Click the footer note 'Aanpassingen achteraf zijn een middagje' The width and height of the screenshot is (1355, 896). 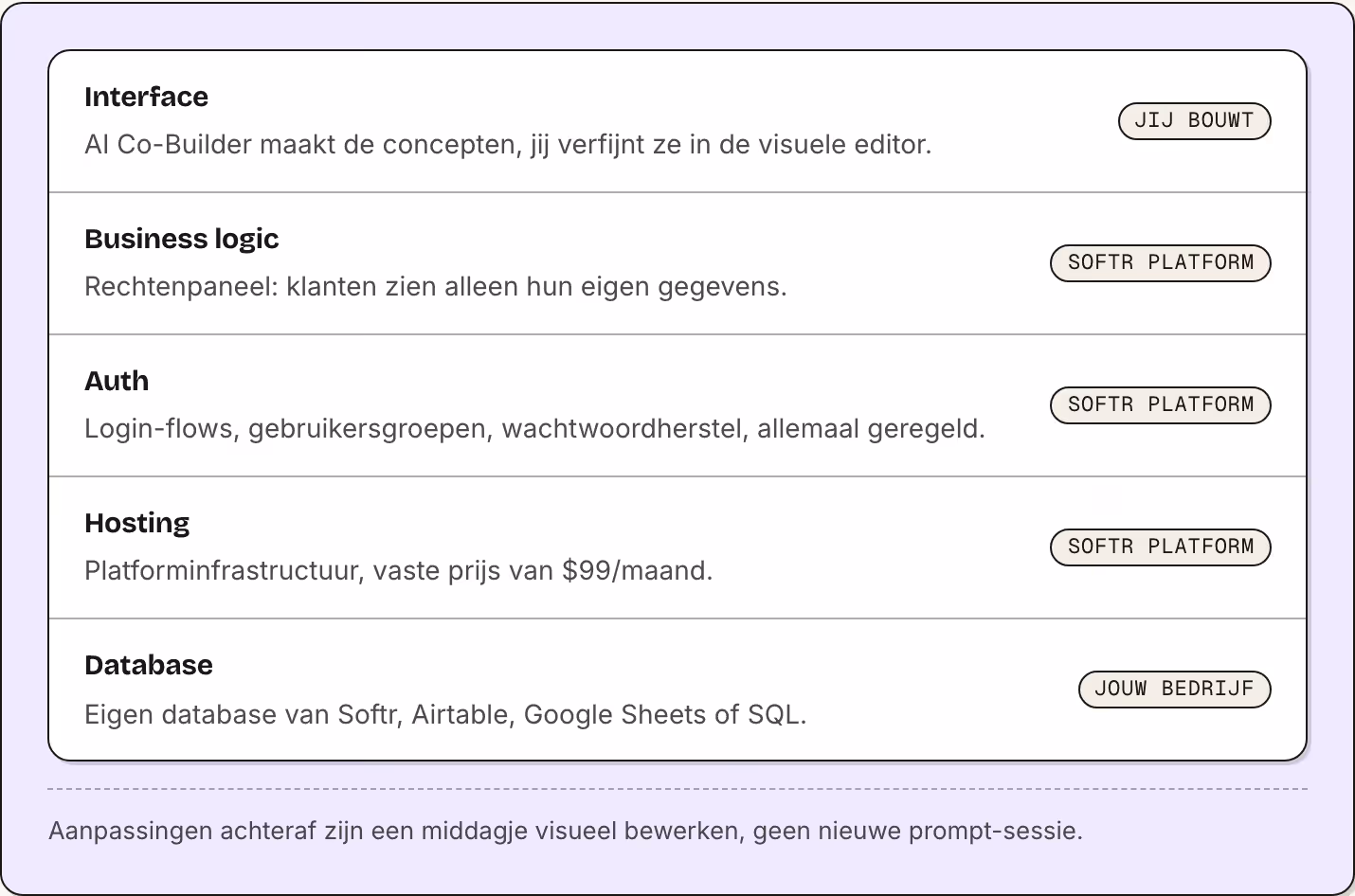pyautogui.click(x=565, y=832)
